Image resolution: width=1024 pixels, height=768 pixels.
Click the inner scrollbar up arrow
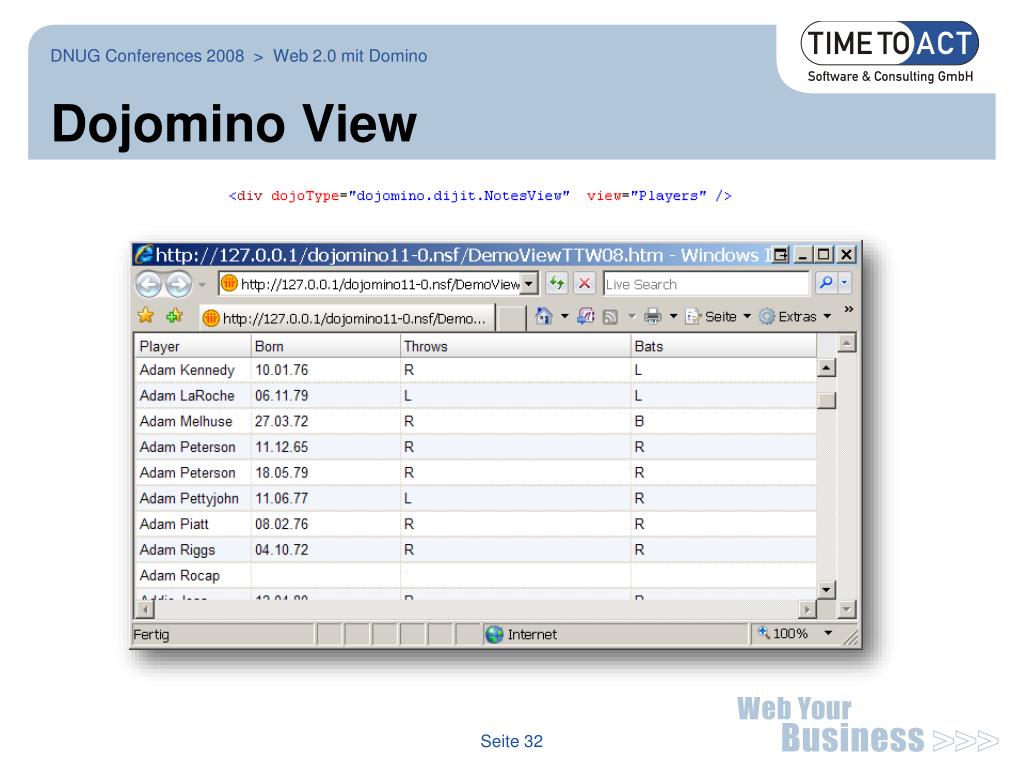pyautogui.click(x=826, y=368)
